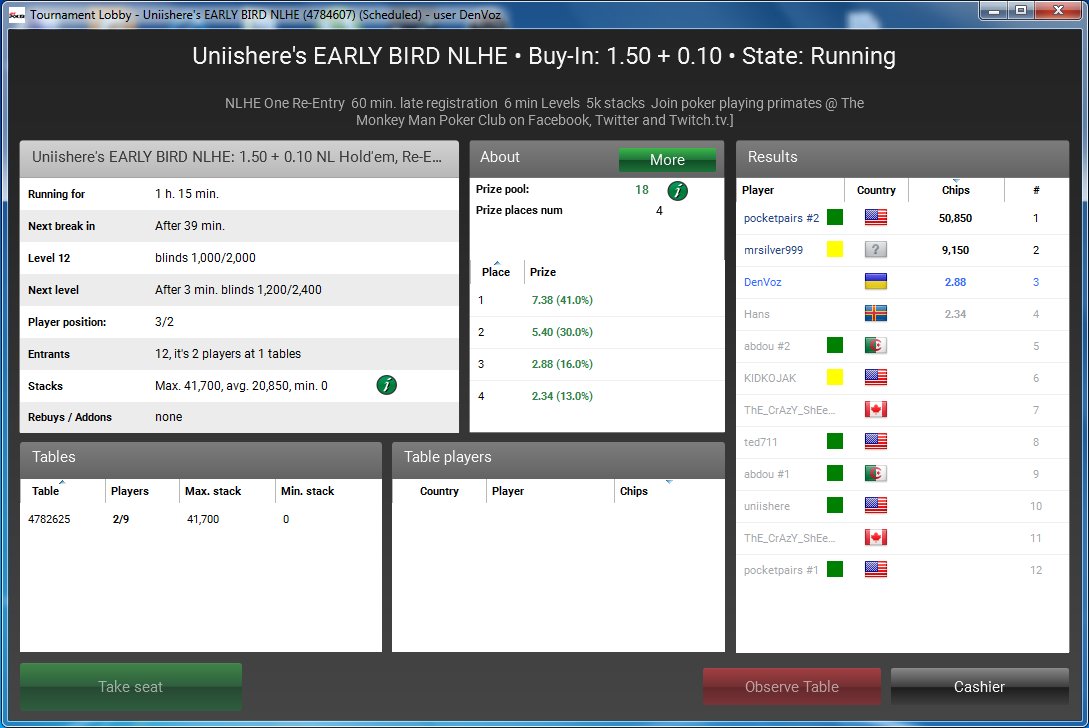Click green square next to ted711

click(x=835, y=441)
